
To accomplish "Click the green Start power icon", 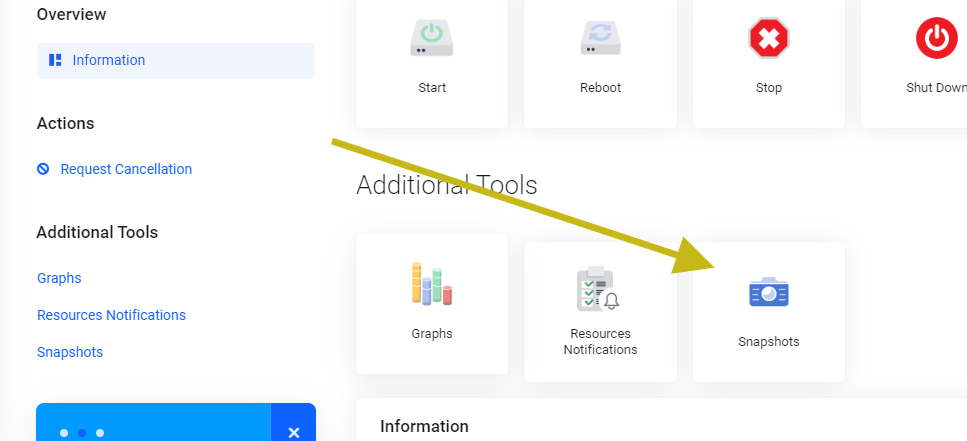I will (x=432, y=38).
